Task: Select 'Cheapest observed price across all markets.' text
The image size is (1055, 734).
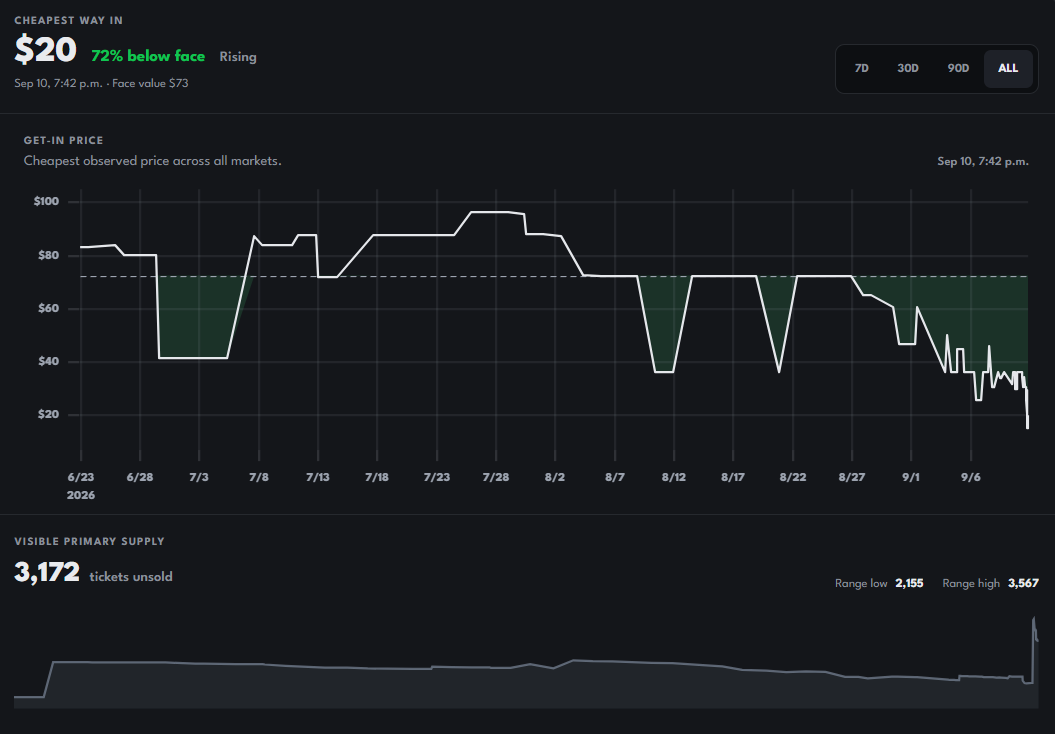Action: tap(153, 161)
